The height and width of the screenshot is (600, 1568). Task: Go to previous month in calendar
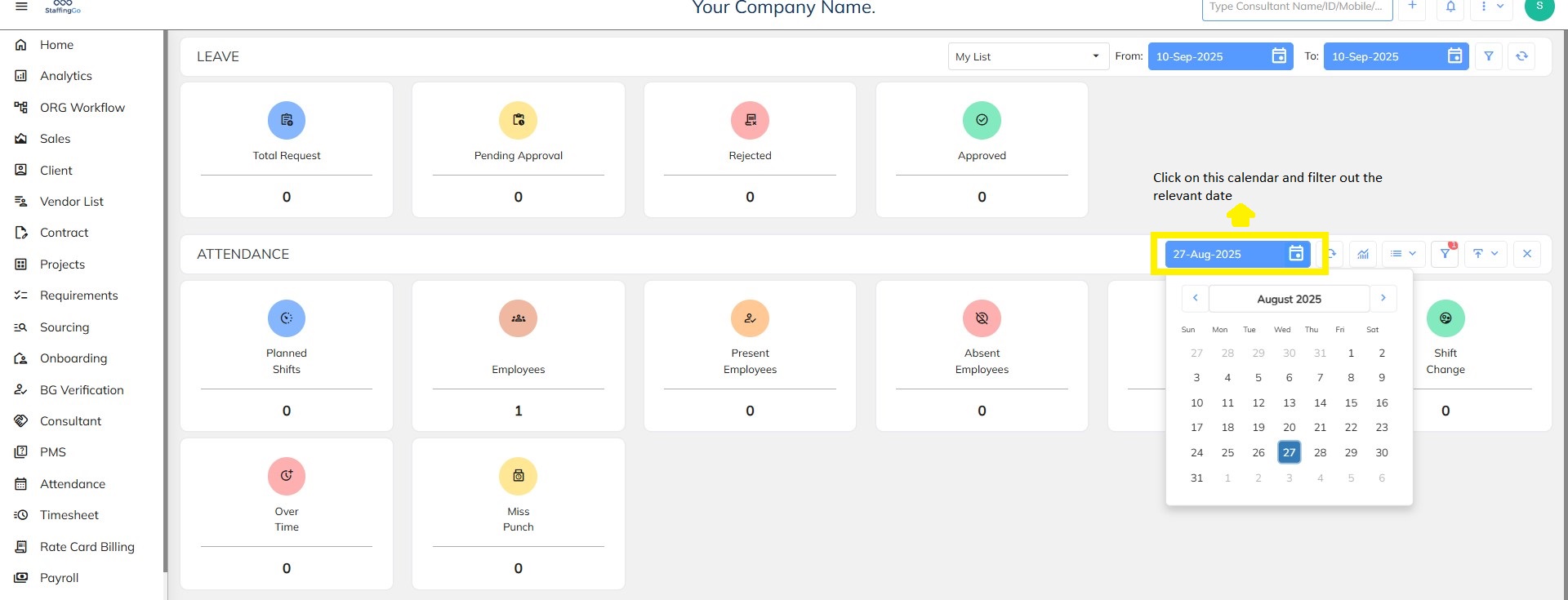click(x=1195, y=299)
